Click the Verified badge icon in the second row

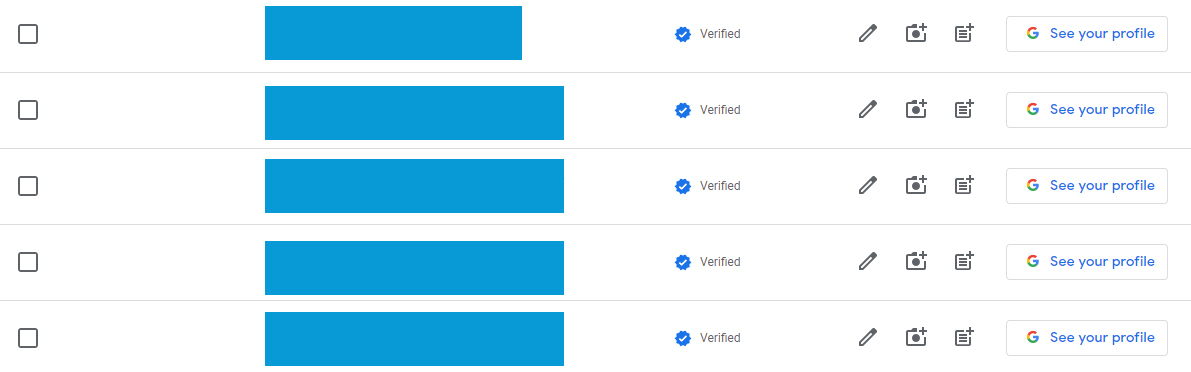(x=683, y=110)
